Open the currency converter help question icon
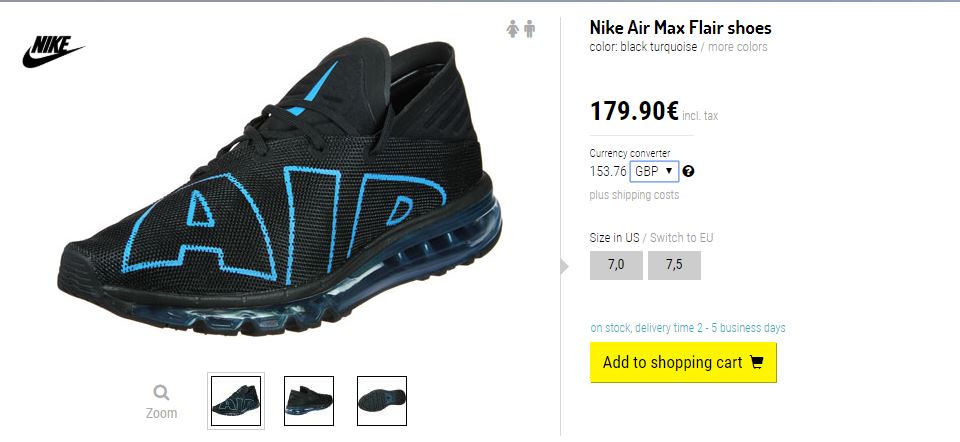 [x=688, y=171]
